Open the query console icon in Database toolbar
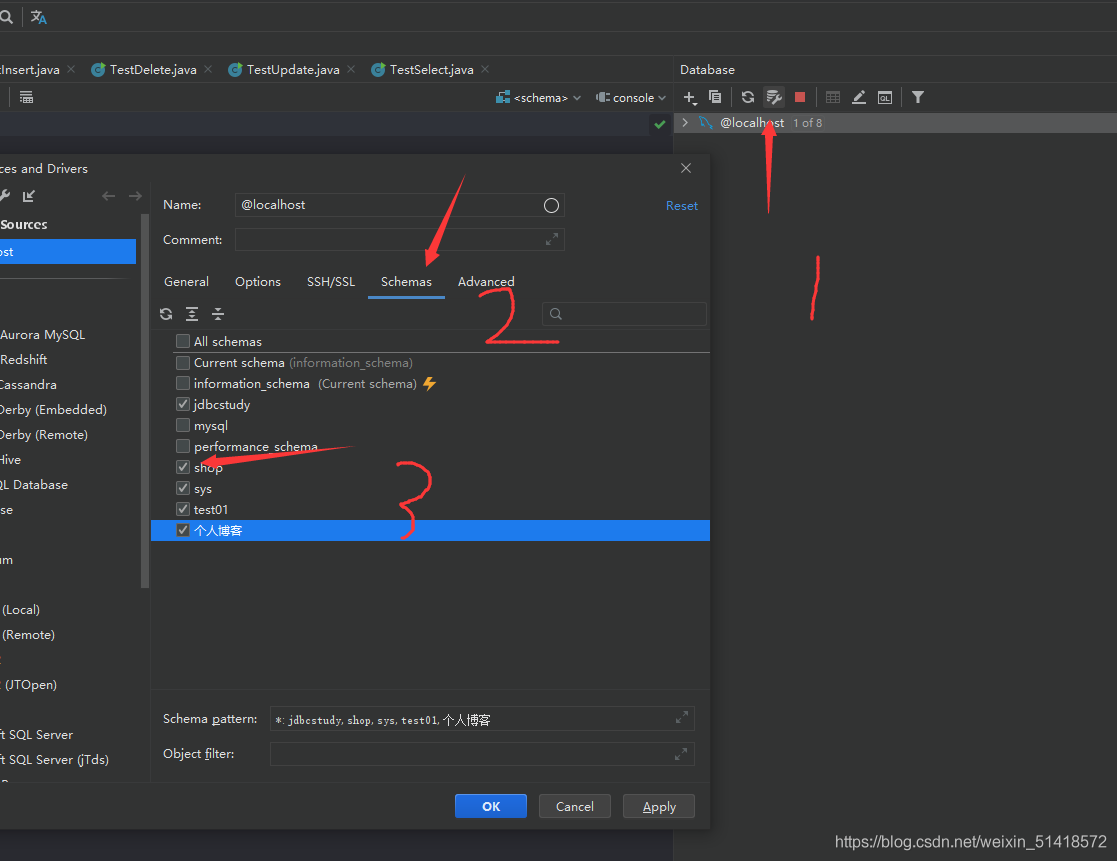 pos(885,98)
